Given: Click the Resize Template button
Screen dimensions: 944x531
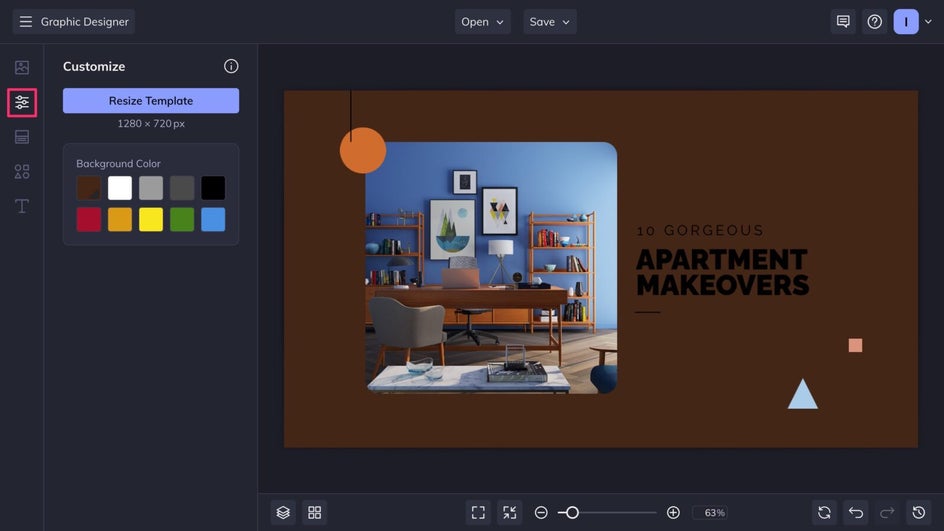Looking at the screenshot, I should pyautogui.click(x=151, y=101).
